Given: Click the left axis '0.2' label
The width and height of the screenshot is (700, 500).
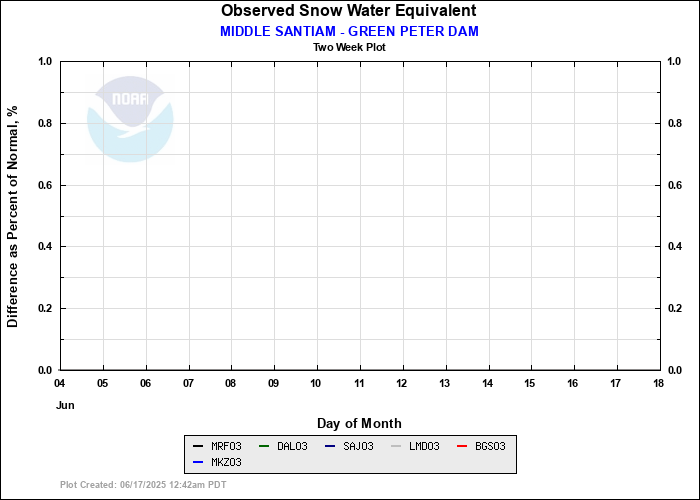Looking at the screenshot, I should (46, 308).
